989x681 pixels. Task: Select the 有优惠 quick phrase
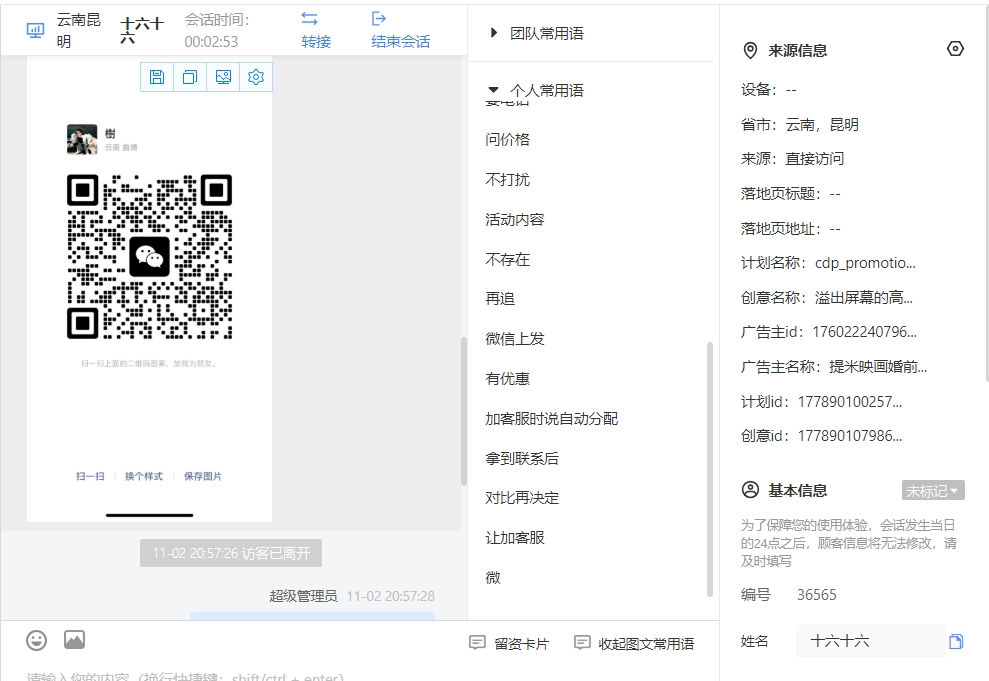[508, 378]
